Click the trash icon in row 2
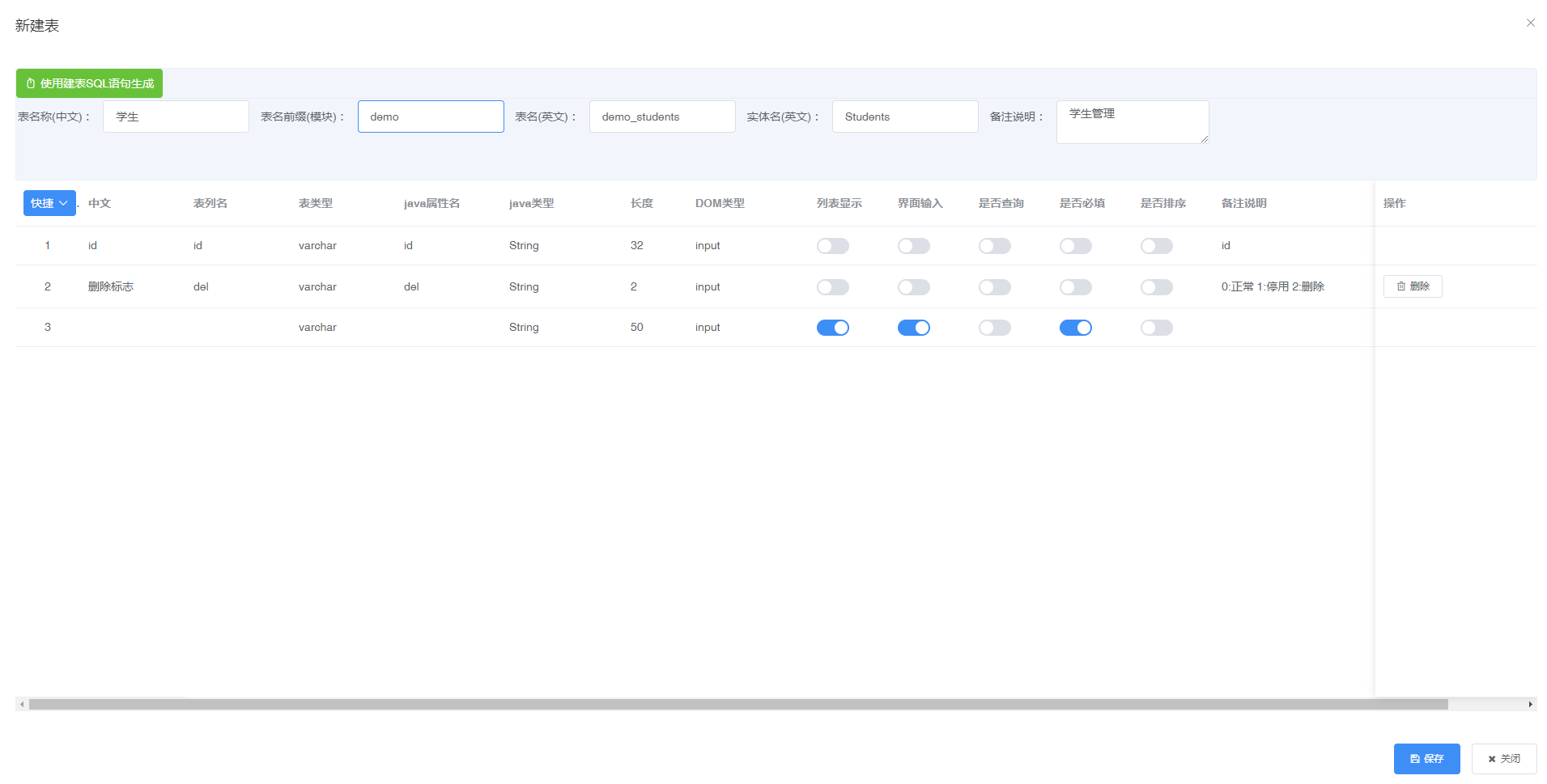This screenshot has width=1547, height=784. point(1401,286)
